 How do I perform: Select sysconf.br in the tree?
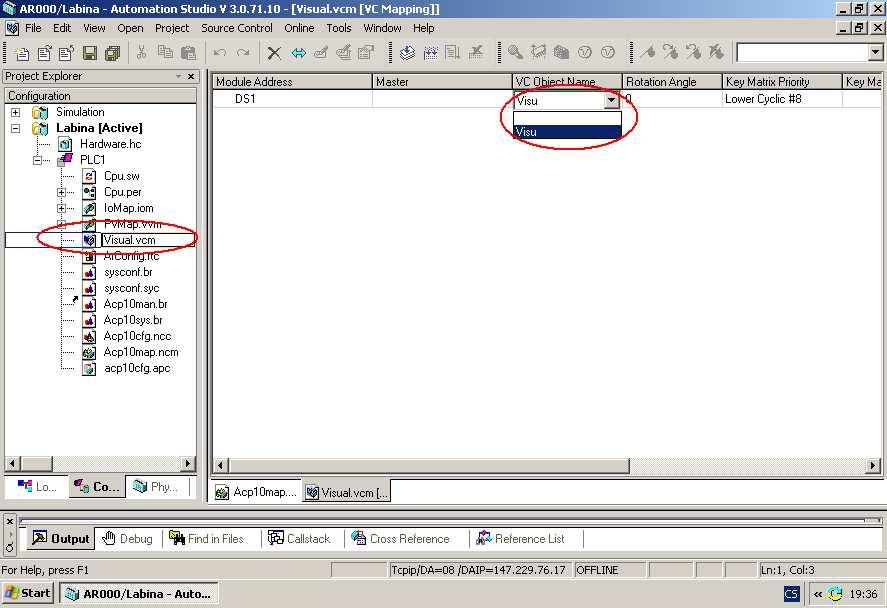tap(128, 272)
